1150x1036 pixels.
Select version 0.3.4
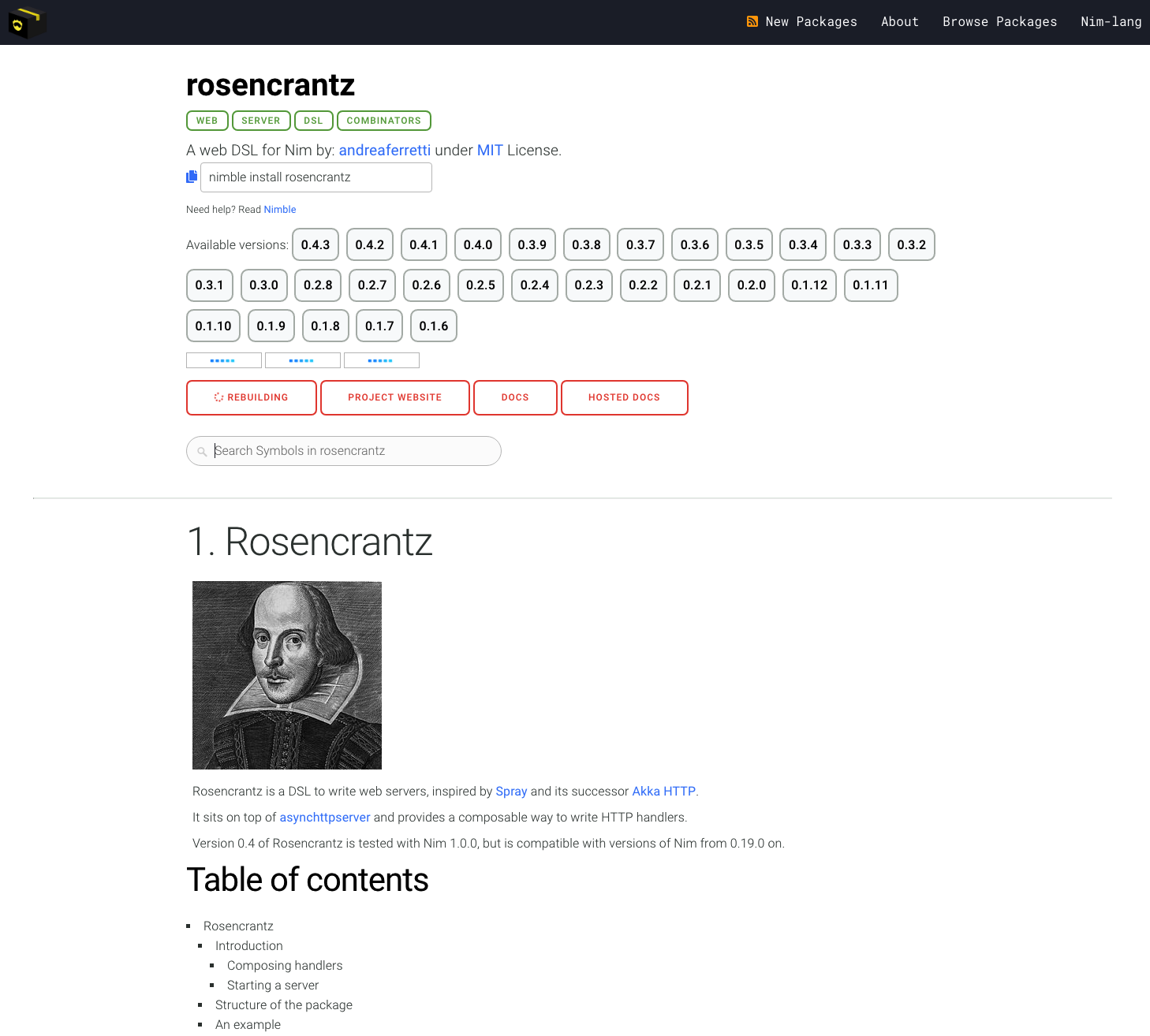(803, 244)
